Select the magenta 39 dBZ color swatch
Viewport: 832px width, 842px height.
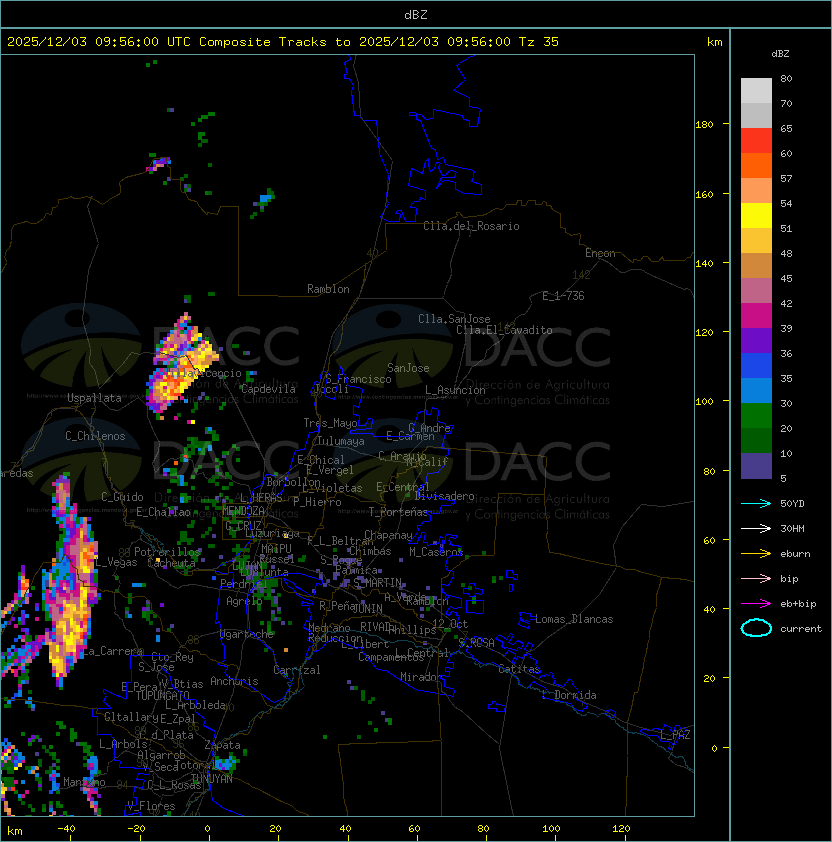point(756,316)
